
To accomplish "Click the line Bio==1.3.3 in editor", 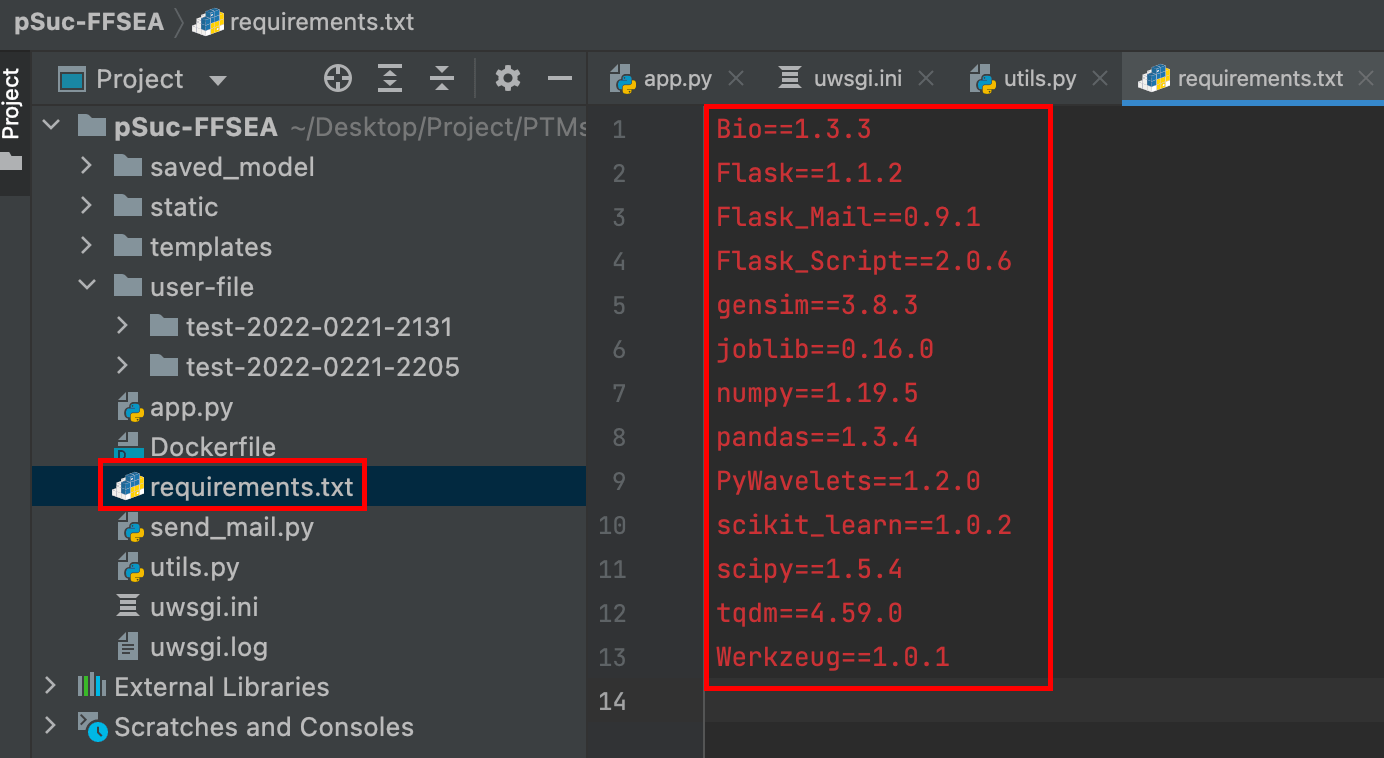I will point(794,129).
